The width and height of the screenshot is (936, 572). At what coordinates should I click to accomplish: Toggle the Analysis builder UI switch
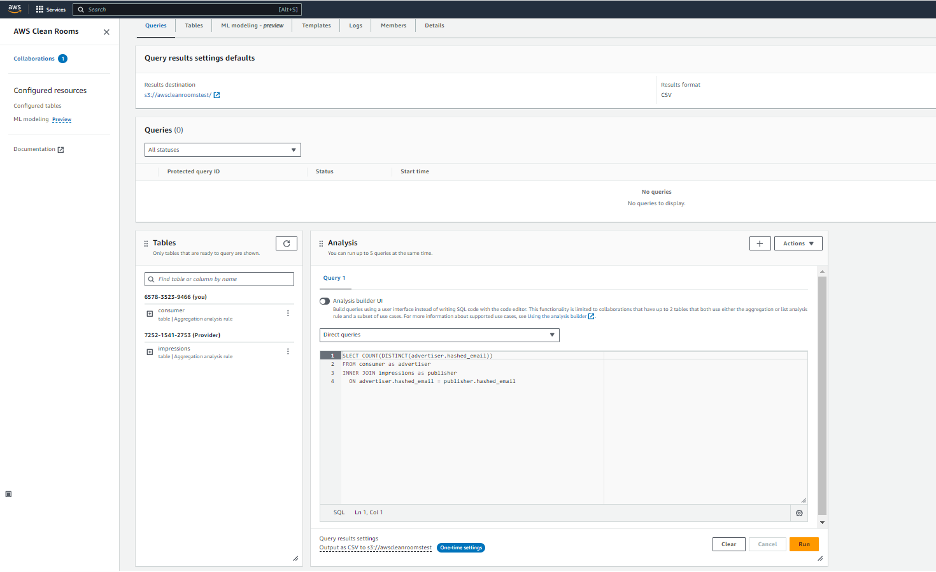click(x=325, y=302)
